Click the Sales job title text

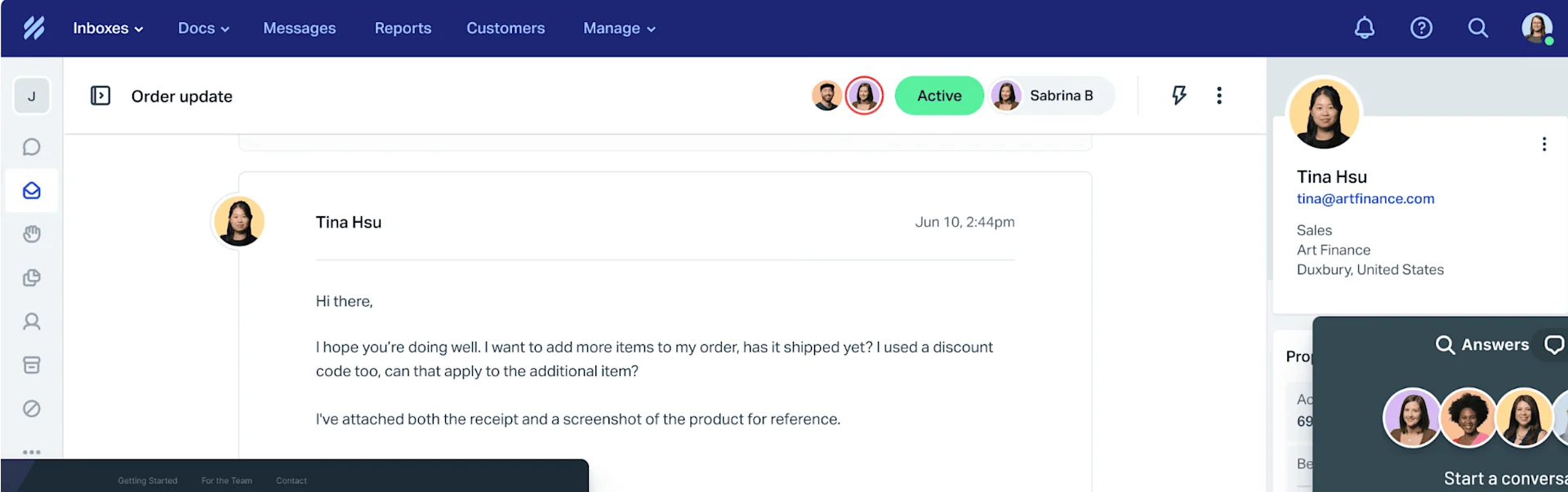(1314, 231)
